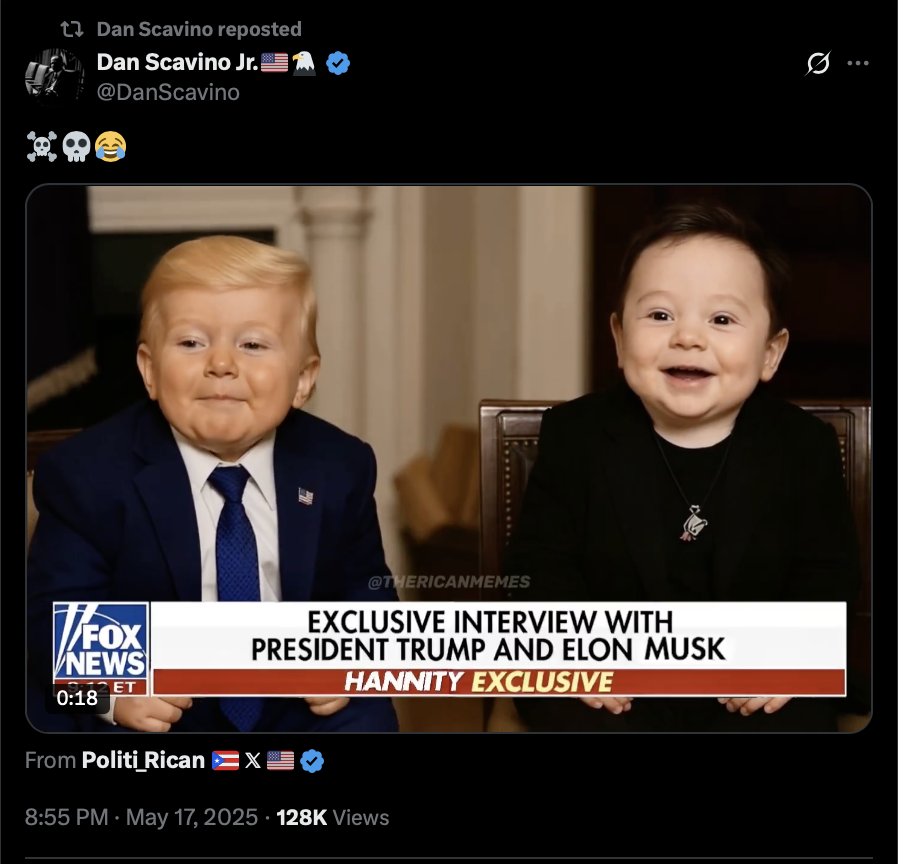
Task: Click the @DanScavino handle
Action: tap(168, 92)
